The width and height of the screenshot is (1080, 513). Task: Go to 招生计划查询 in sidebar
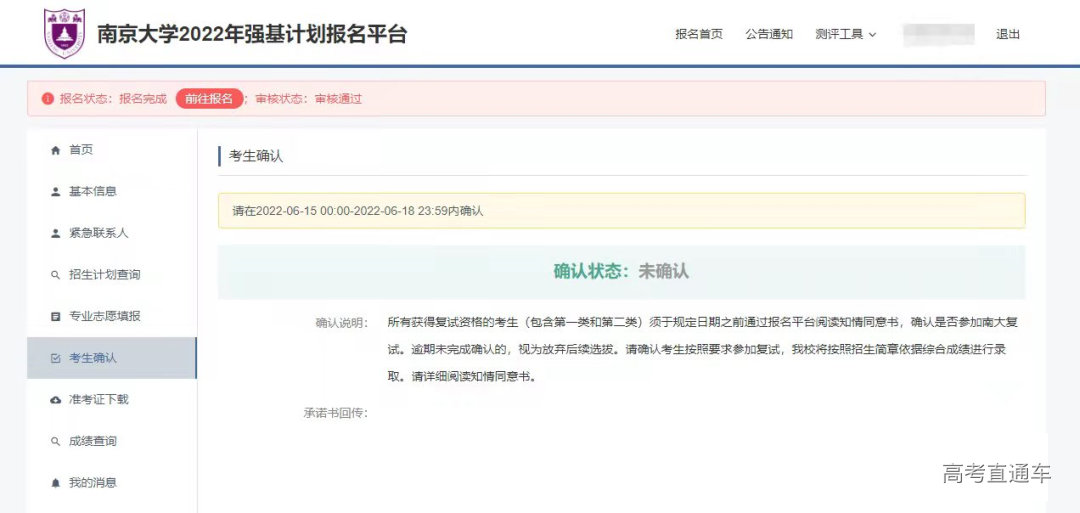click(x=112, y=275)
